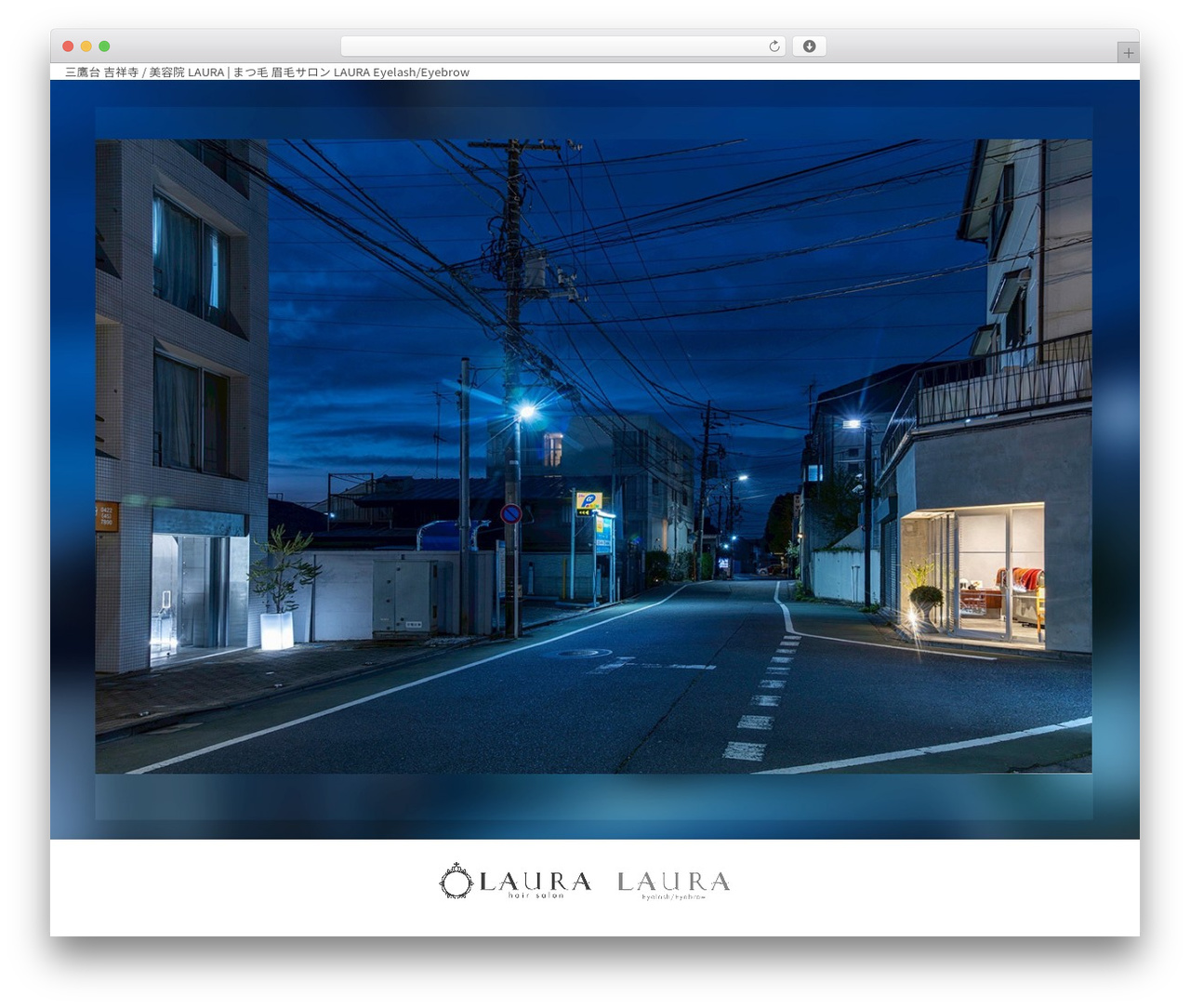
Task: Open the LAURA hair salon logo link
Action: (515, 882)
